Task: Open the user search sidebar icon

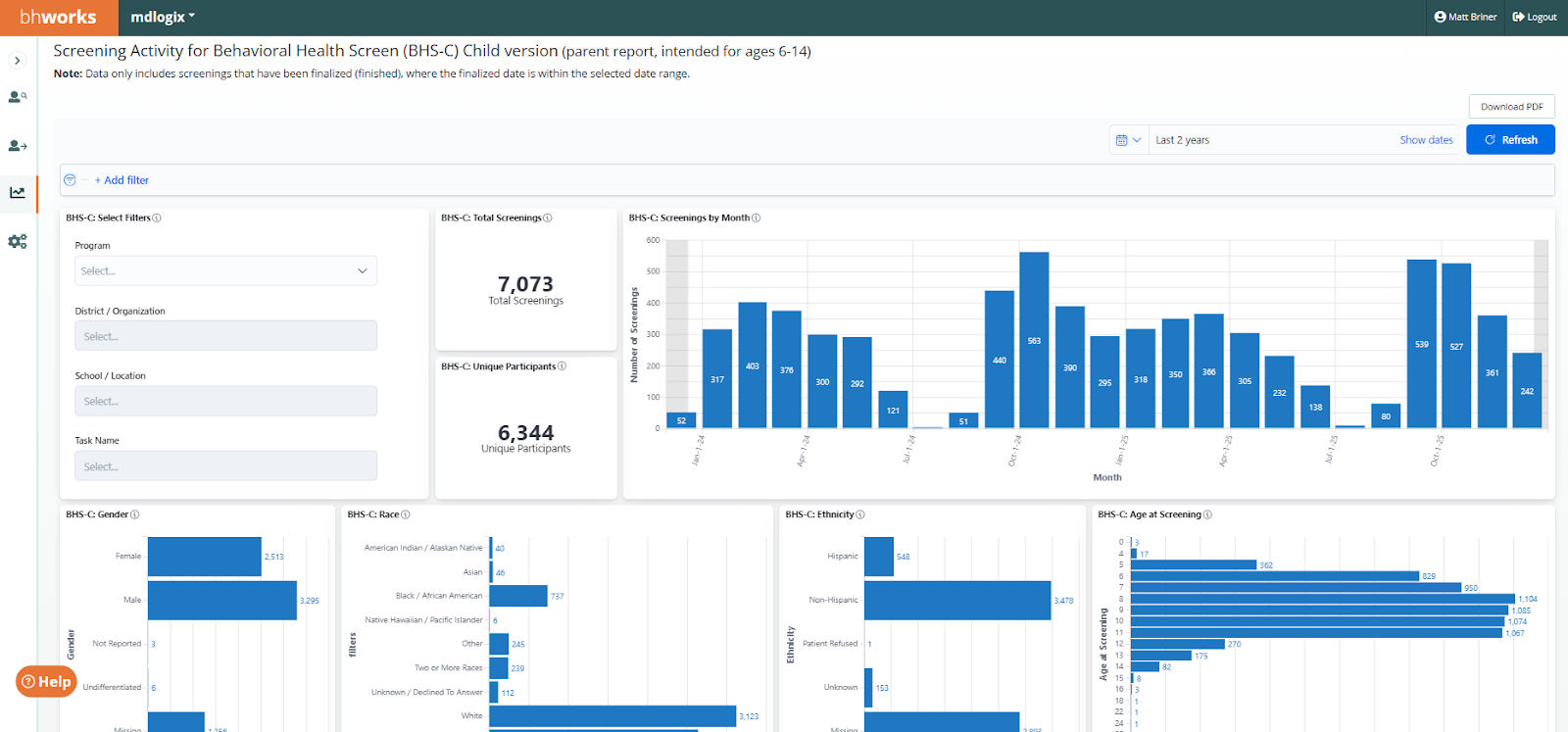Action: [x=18, y=97]
